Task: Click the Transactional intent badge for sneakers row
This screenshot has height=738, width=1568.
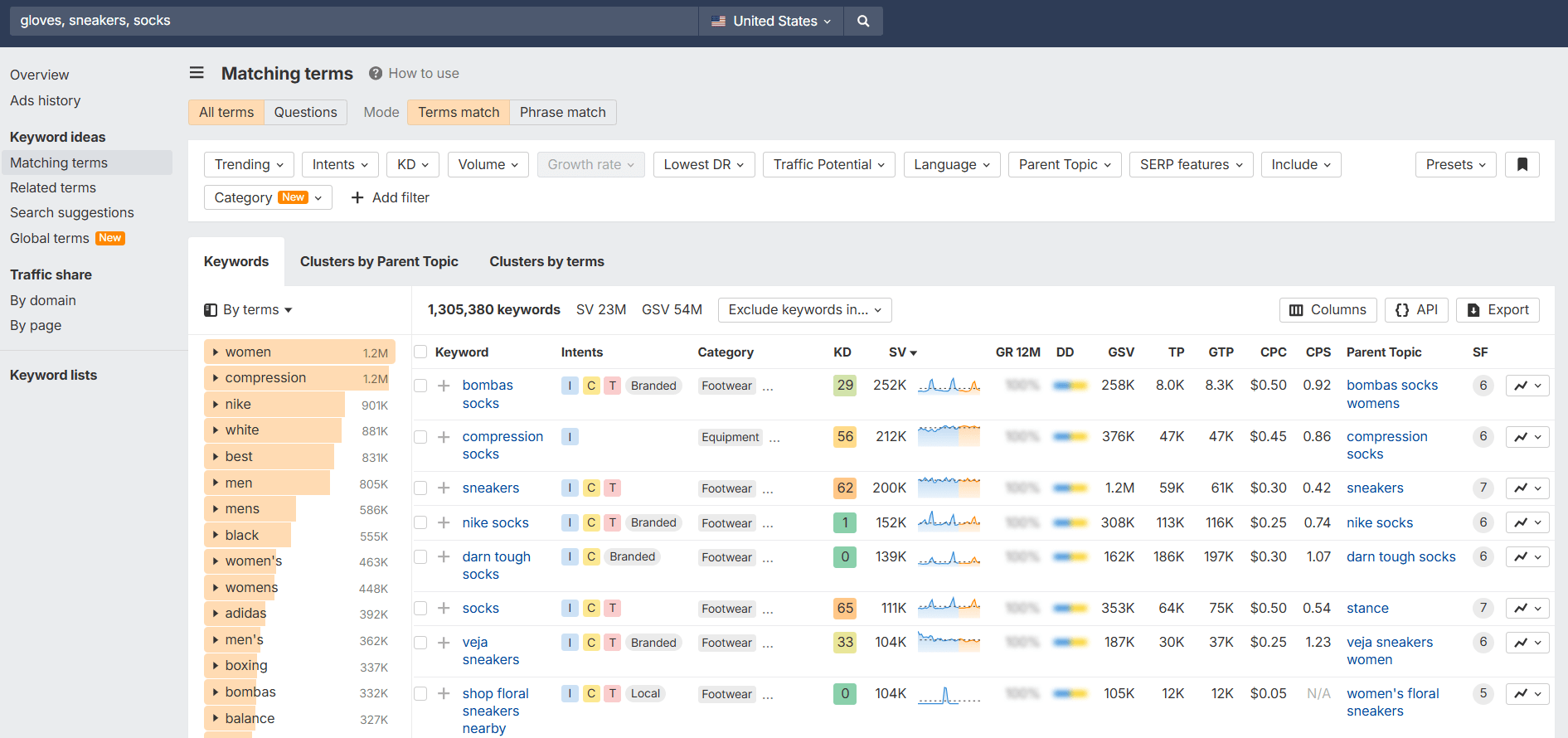Action: (x=613, y=488)
